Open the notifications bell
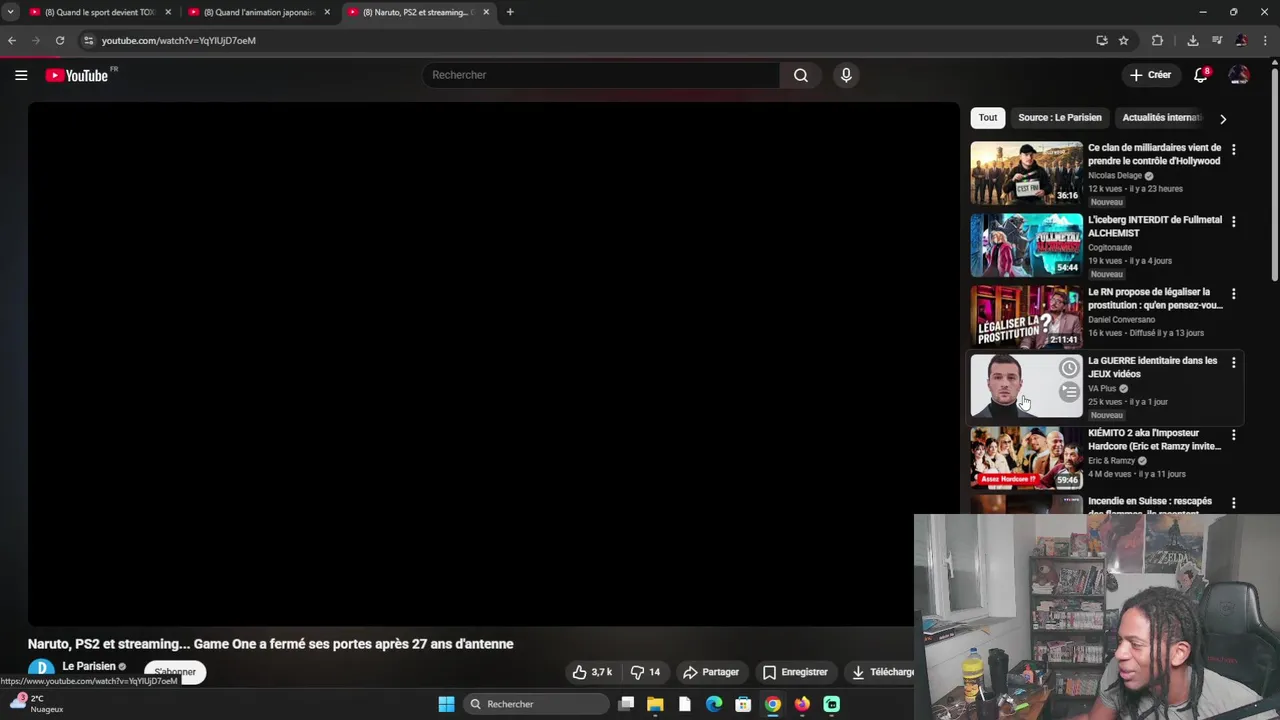 (1201, 75)
